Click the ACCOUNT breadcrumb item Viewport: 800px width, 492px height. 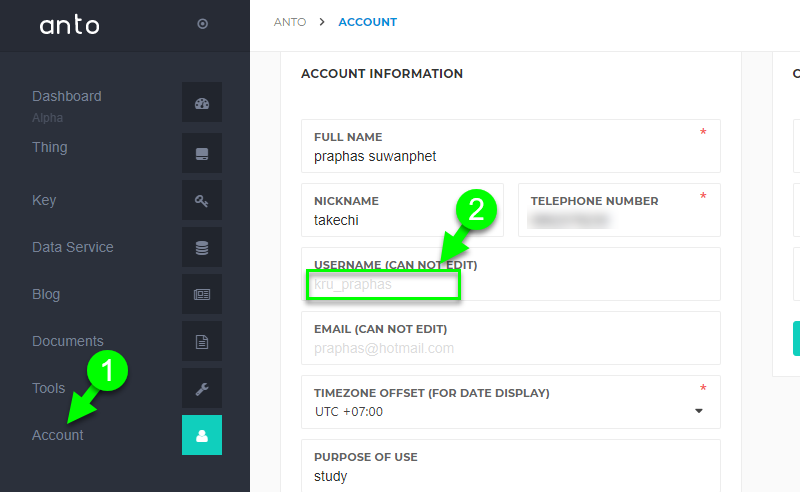pos(367,22)
